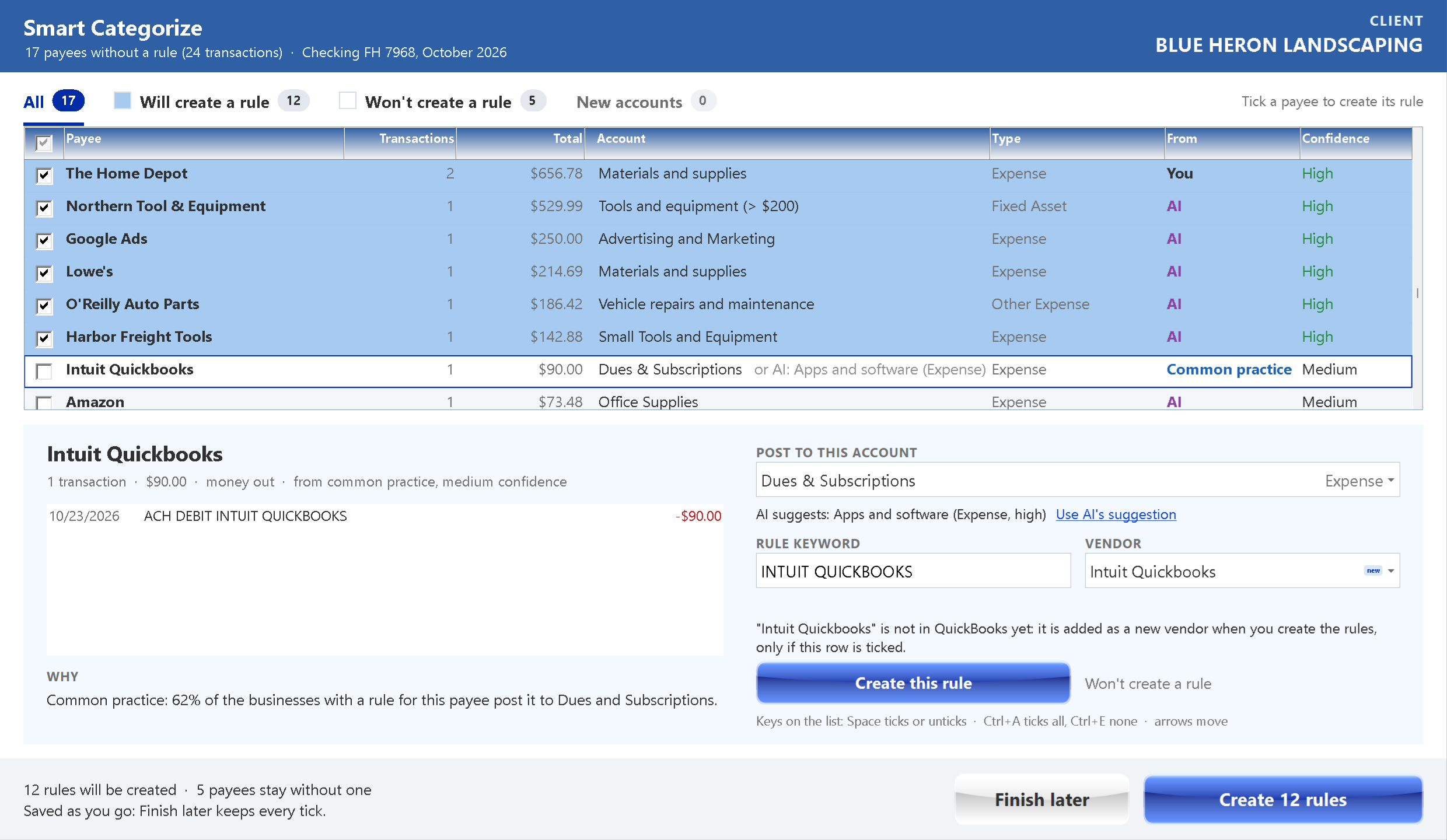1447x840 pixels.
Task: Open the Won't create a rule tab
Action: [x=442, y=102]
